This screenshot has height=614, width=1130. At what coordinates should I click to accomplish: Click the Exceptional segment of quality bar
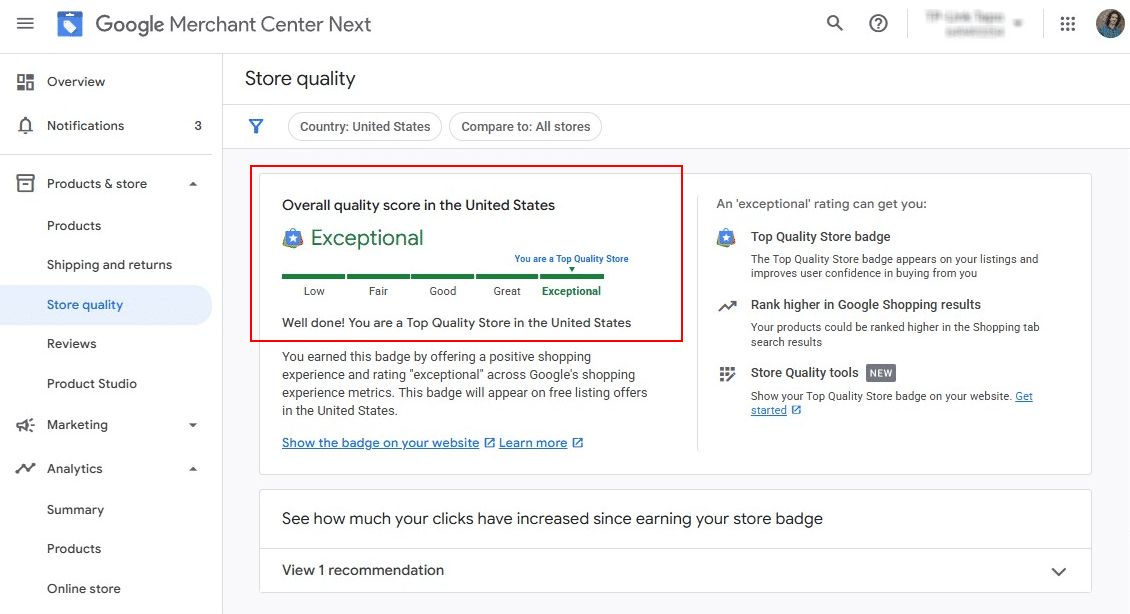(x=571, y=277)
